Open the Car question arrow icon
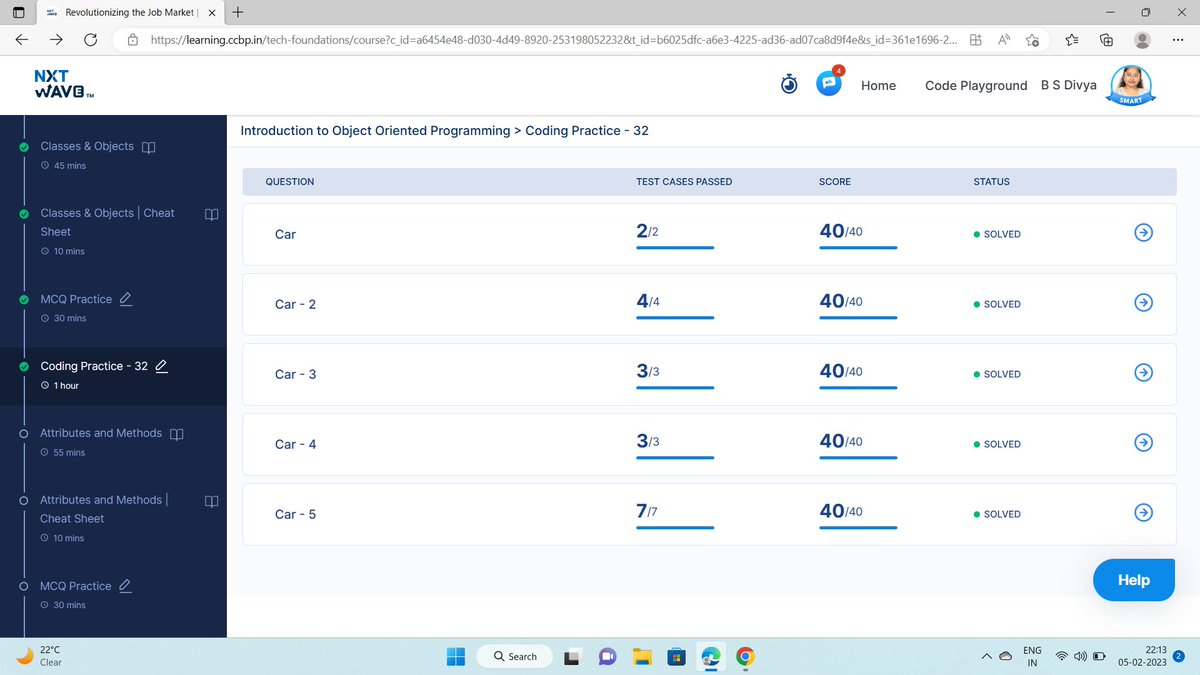This screenshot has height=675, width=1200. click(1144, 232)
